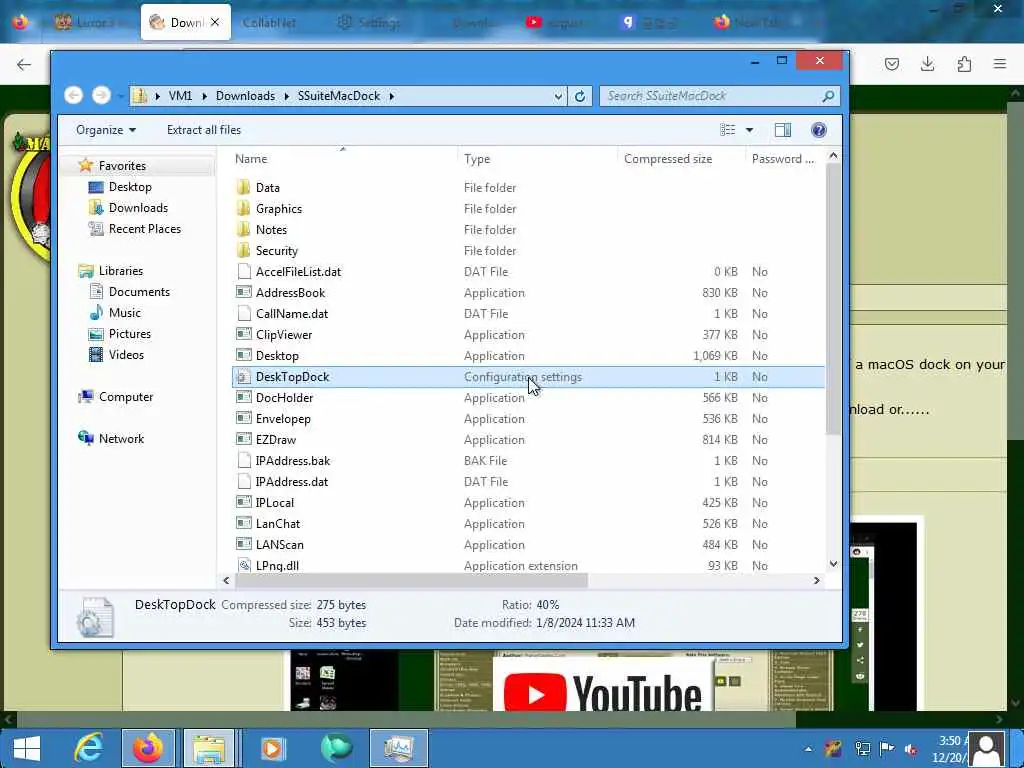This screenshot has height=768, width=1024.
Task: Click SSuiteMacDock in the address breadcrumb
Action: (x=338, y=96)
